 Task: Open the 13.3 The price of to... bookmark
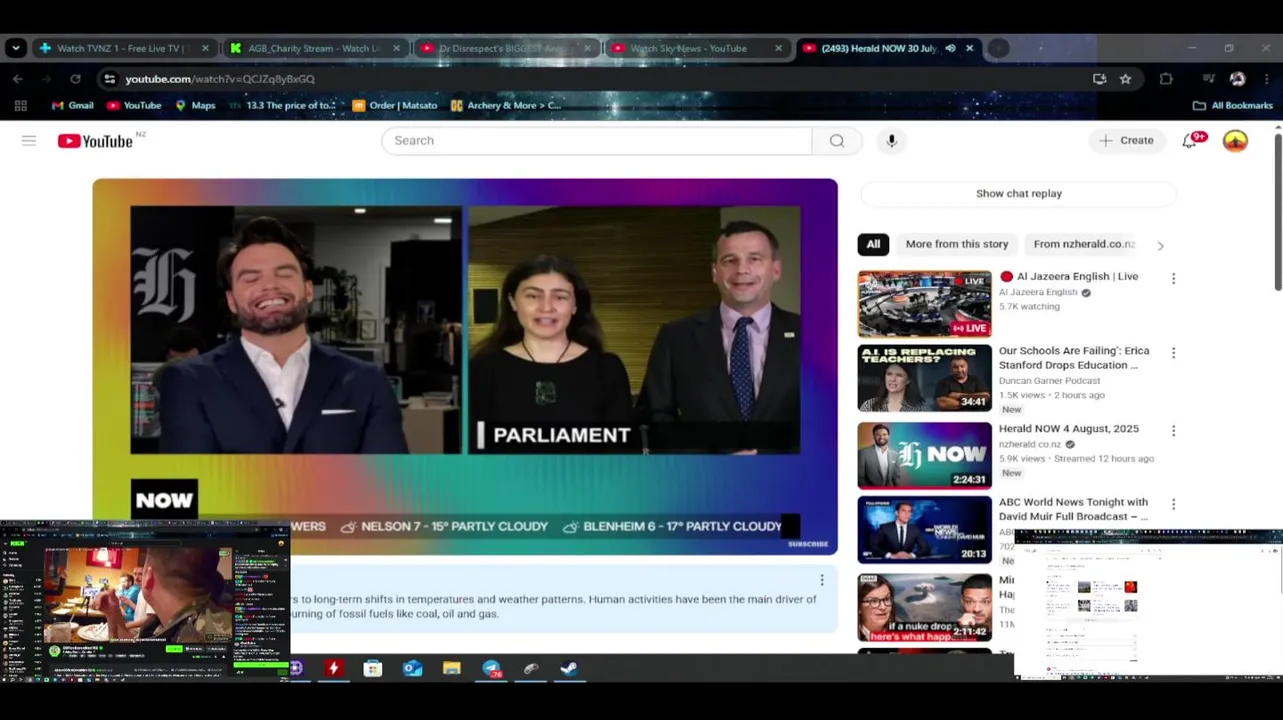click(283, 105)
